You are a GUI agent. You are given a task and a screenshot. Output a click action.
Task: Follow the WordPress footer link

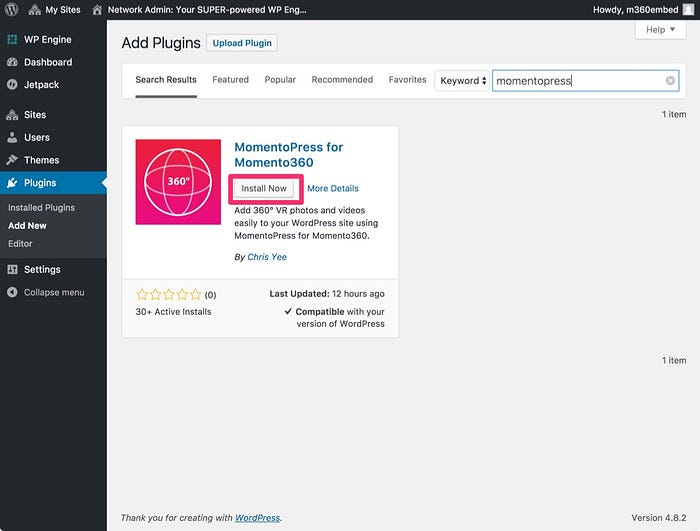pos(258,518)
